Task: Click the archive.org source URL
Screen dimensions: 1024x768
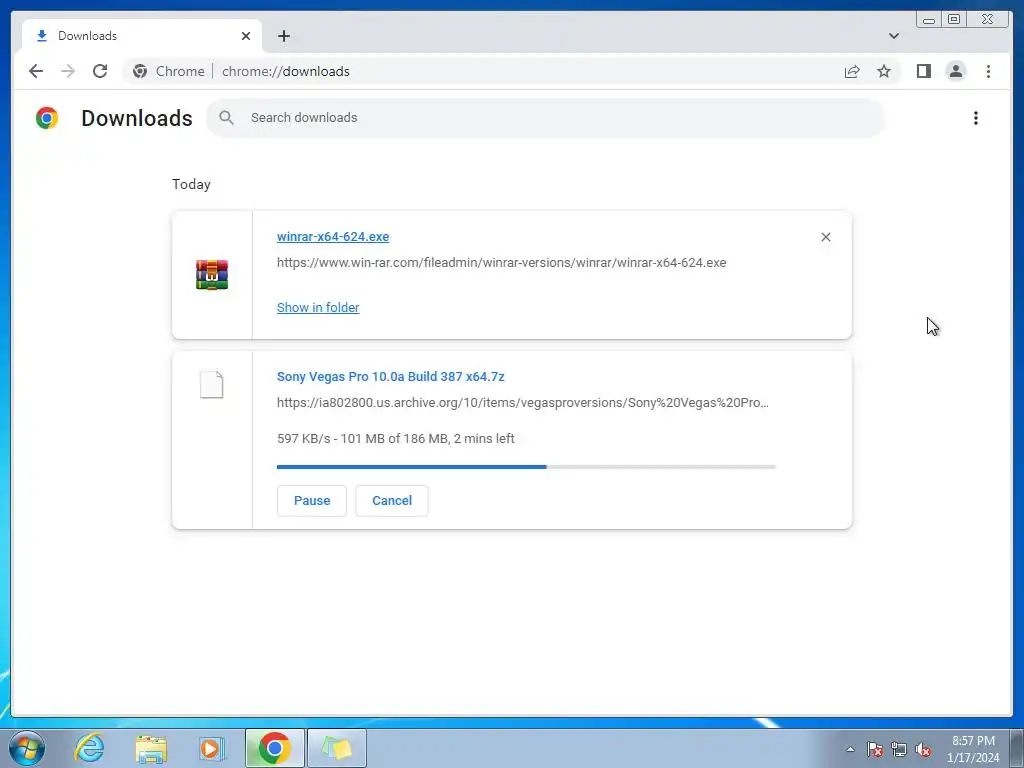Action: [522, 403]
